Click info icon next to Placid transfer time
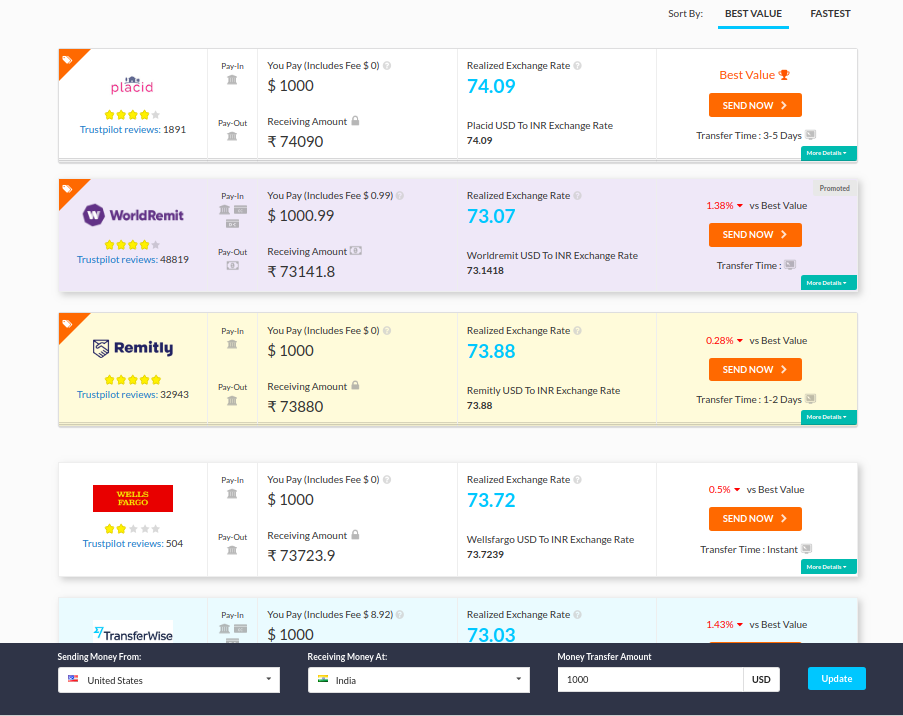The image size is (903, 716). click(811, 135)
